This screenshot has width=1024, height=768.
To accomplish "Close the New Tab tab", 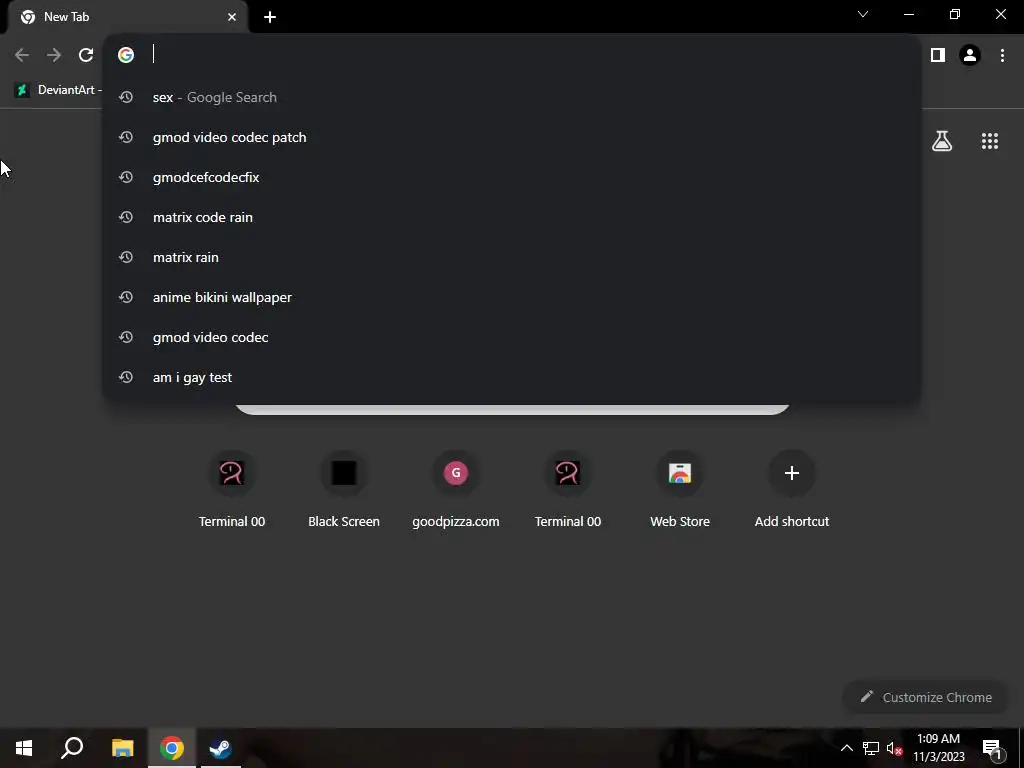I will [x=232, y=17].
